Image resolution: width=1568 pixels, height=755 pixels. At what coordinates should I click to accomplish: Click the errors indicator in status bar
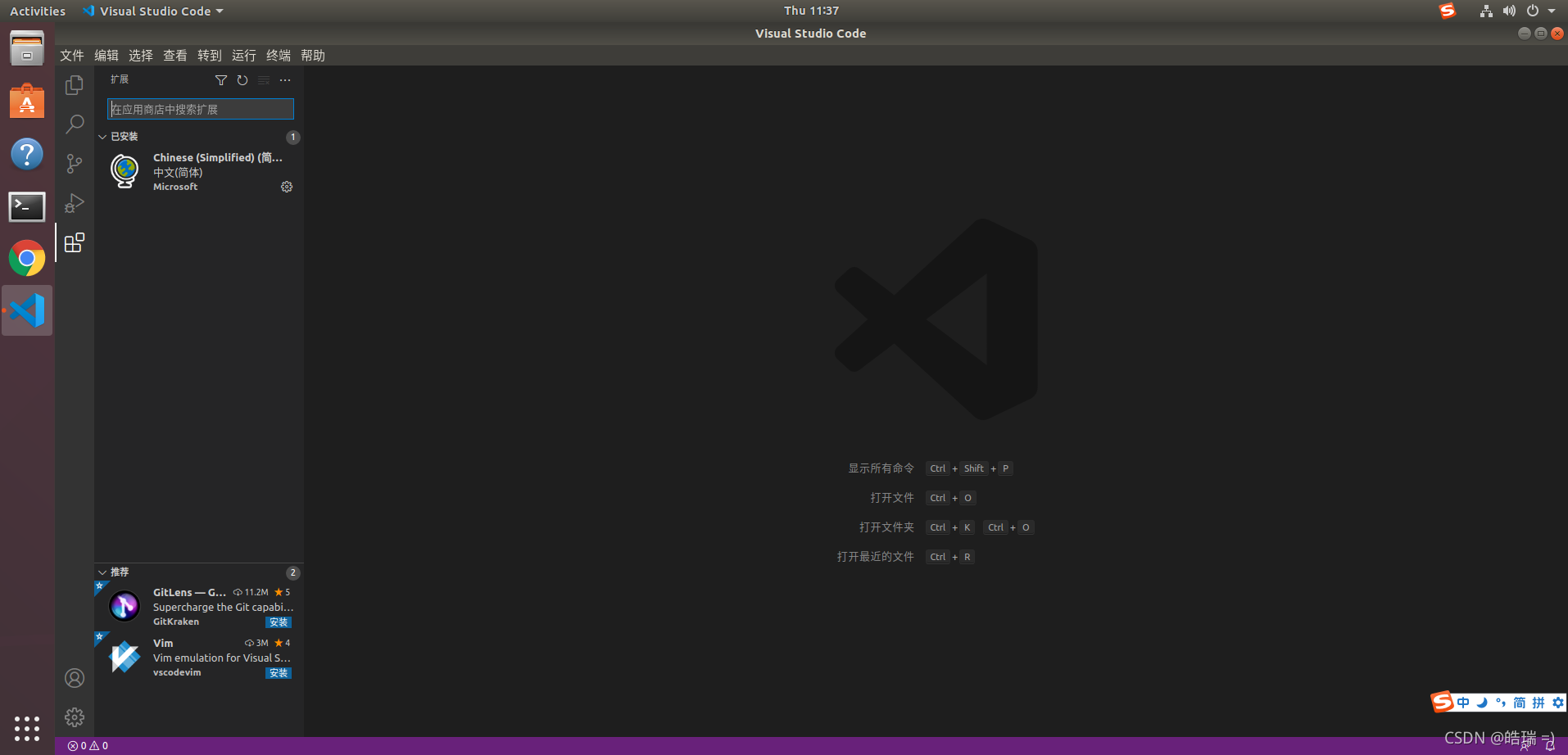[x=77, y=746]
